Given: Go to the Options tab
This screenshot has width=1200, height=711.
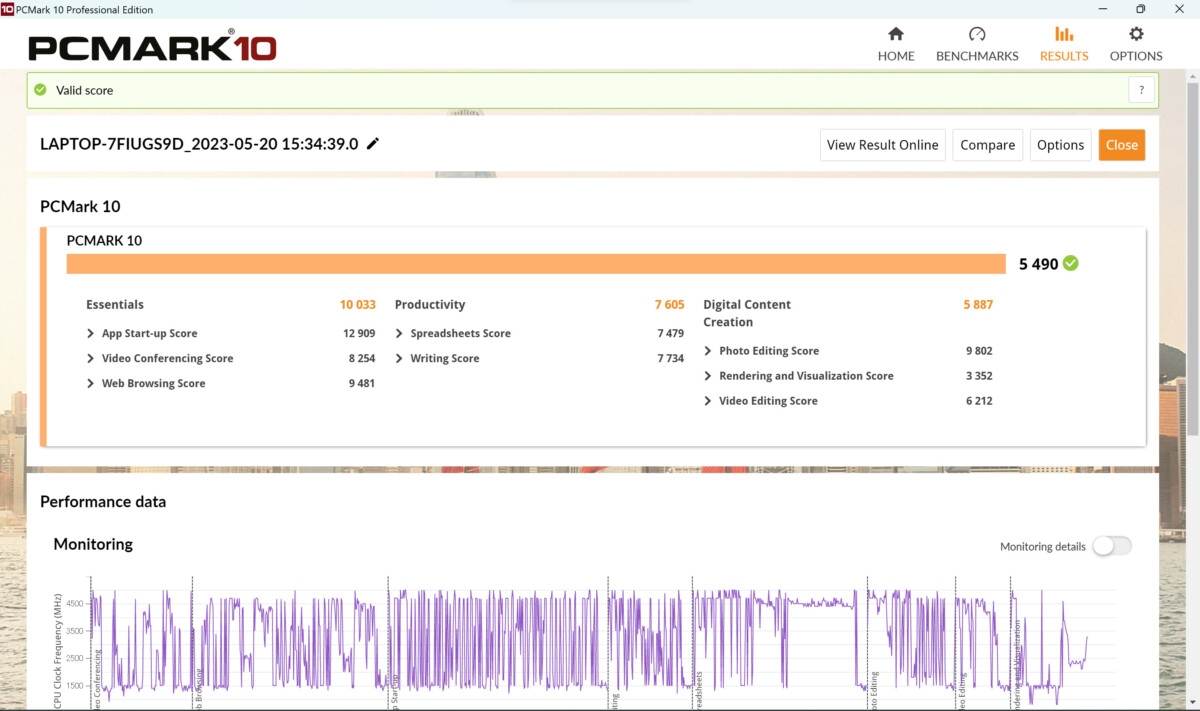Looking at the screenshot, I should (1136, 45).
